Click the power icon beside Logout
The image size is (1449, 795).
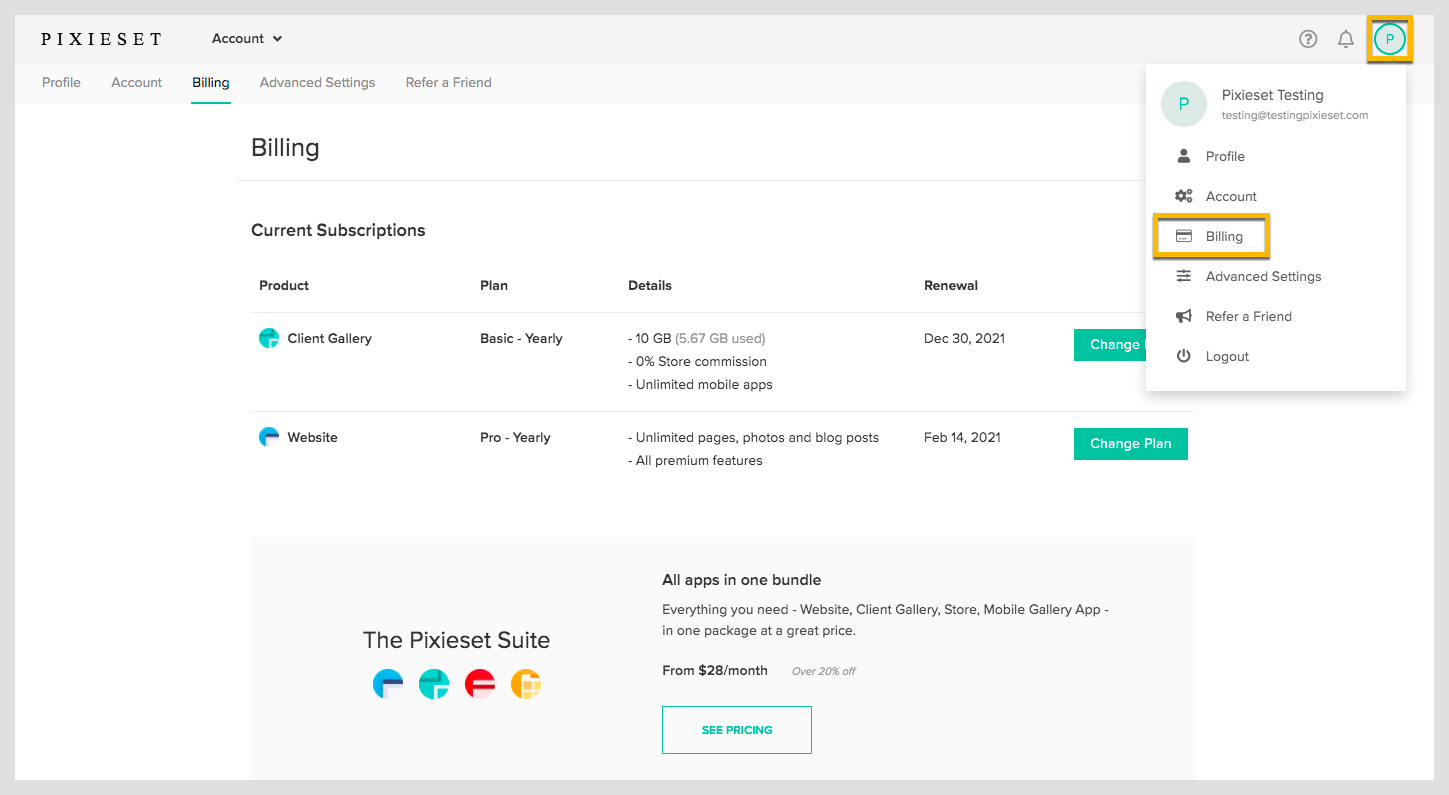click(x=1184, y=356)
